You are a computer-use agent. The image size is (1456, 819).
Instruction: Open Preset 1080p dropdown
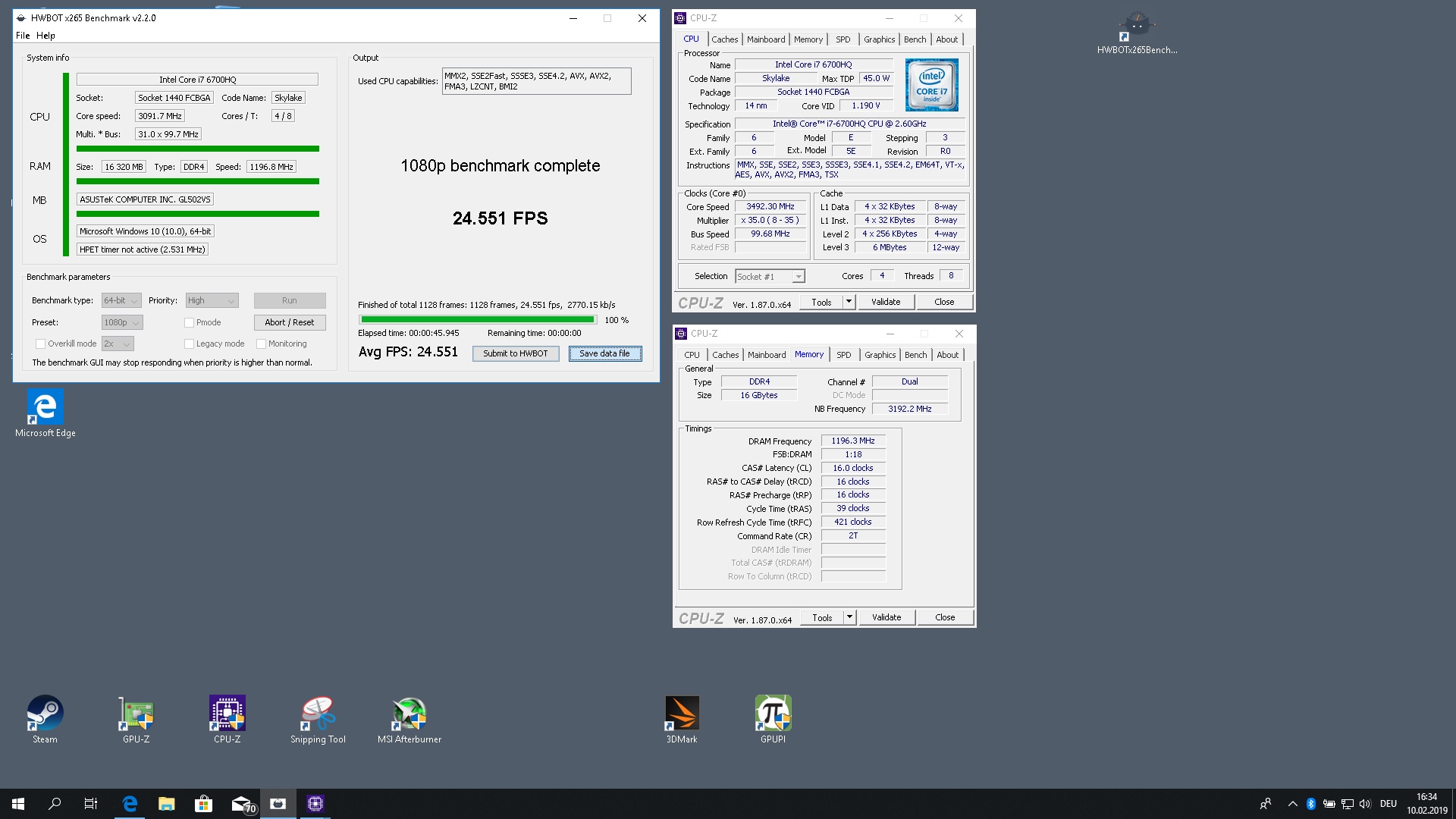[122, 322]
